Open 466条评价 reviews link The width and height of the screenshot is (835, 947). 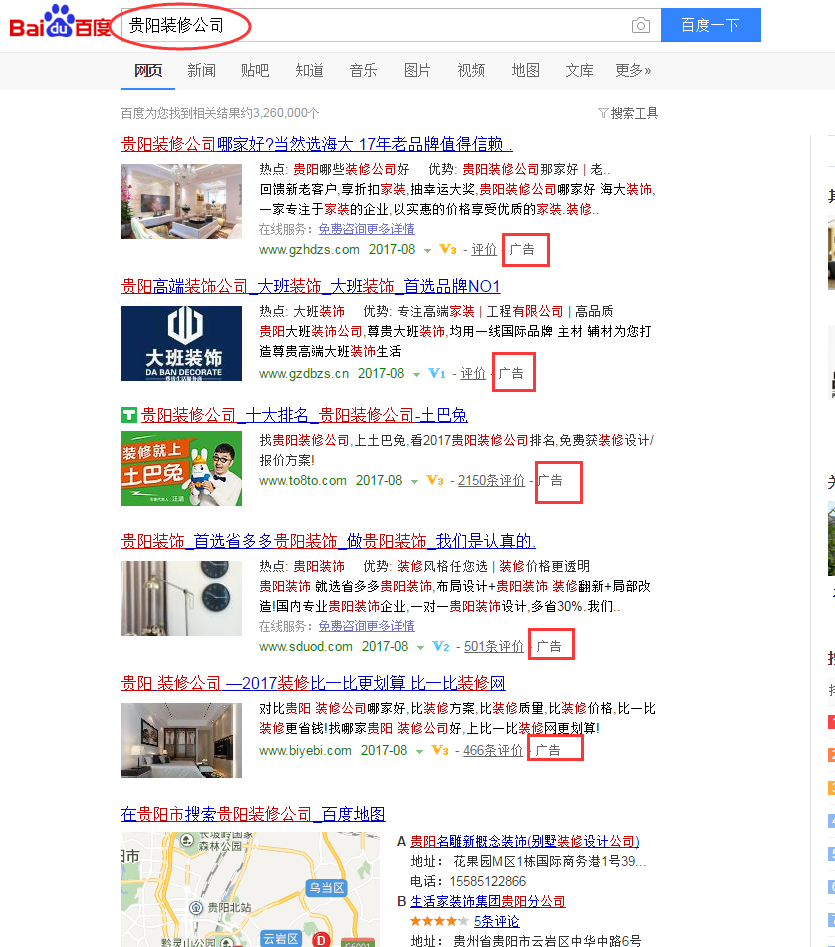click(x=493, y=751)
